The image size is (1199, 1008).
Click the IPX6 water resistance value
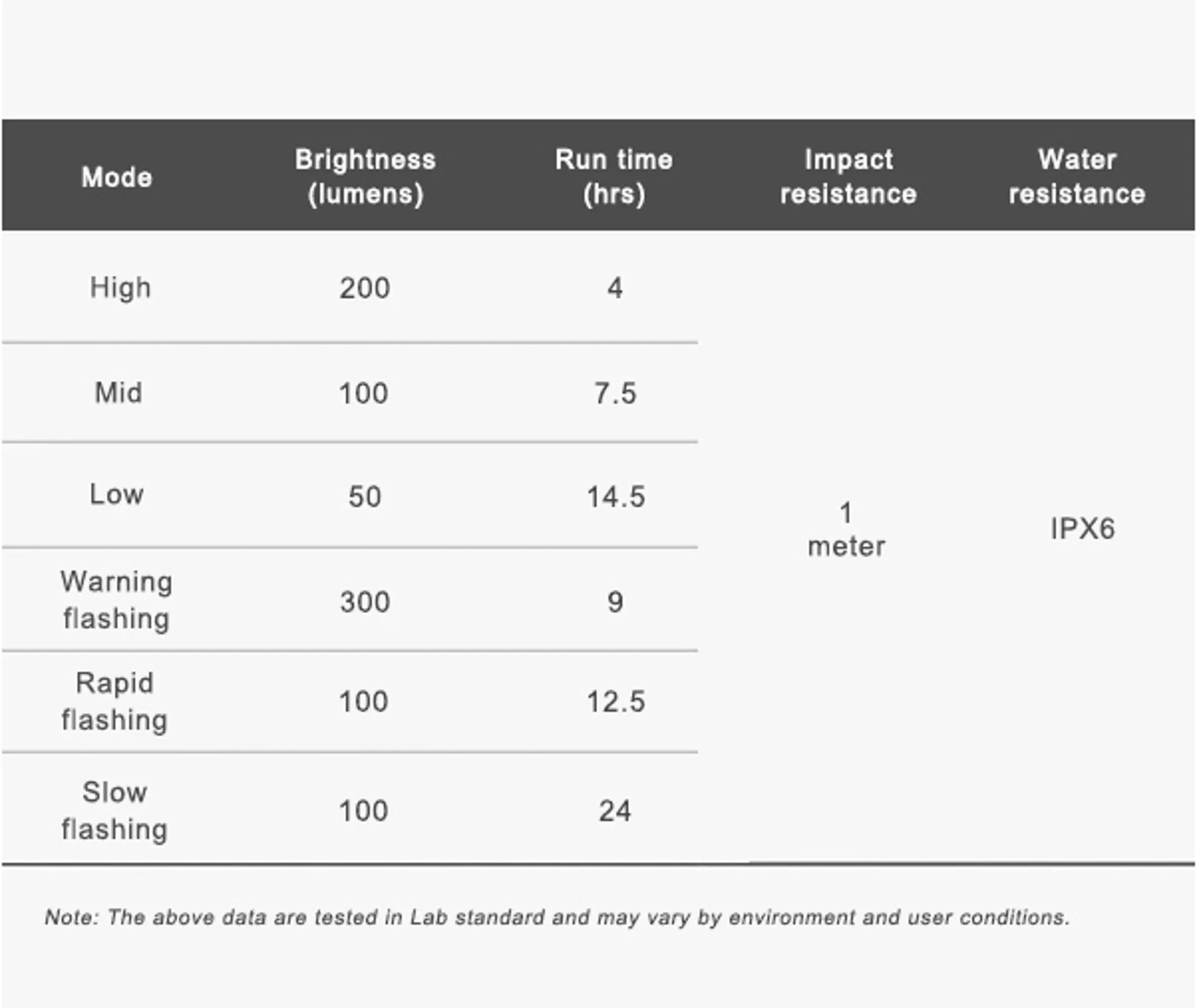pyautogui.click(x=1082, y=529)
